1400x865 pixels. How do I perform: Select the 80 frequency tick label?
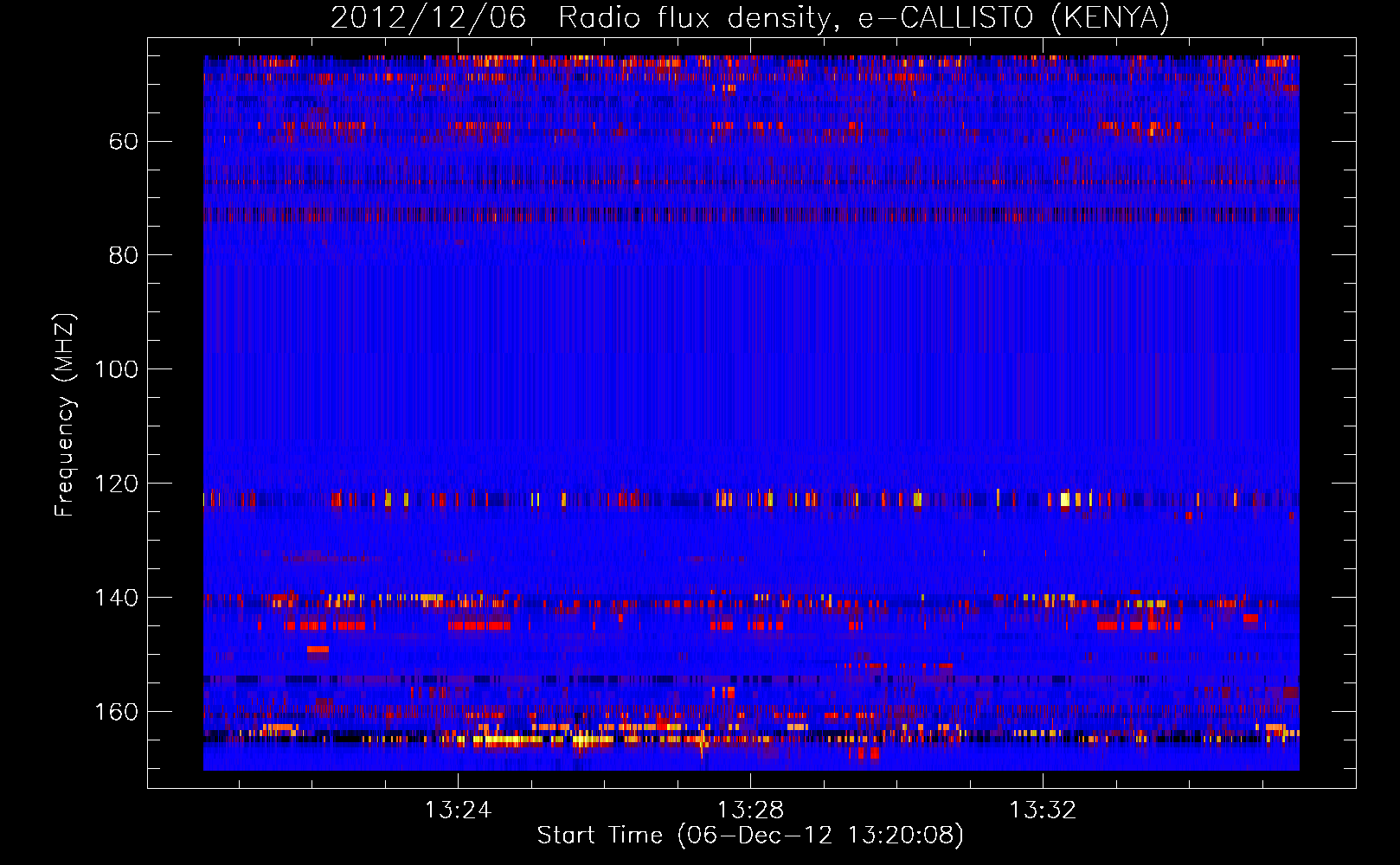point(124,255)
